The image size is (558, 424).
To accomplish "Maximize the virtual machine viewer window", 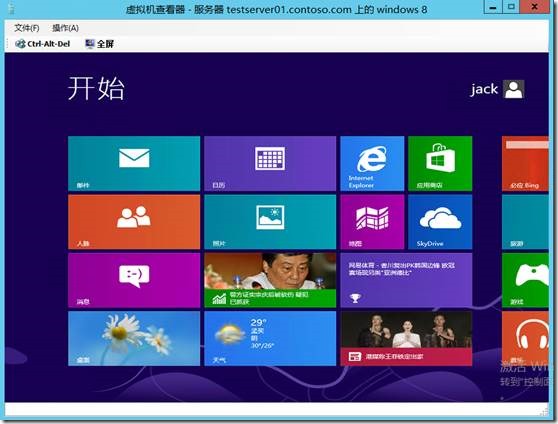I will coord(511,7).
